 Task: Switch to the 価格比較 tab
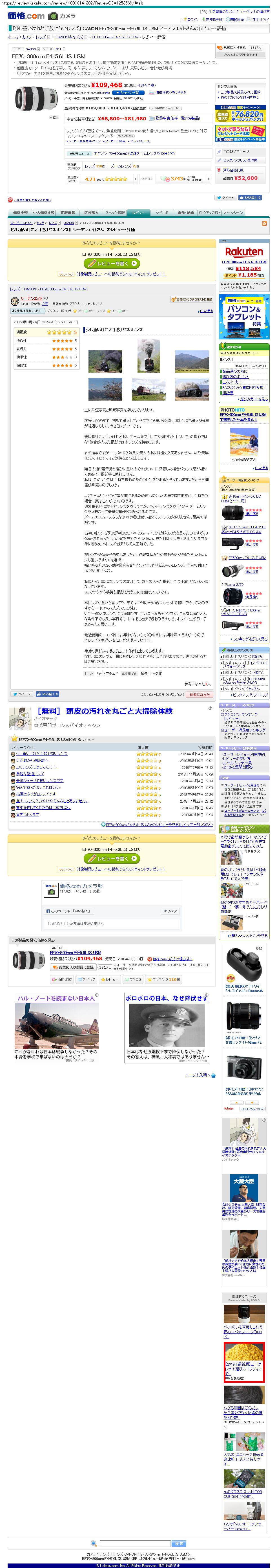coord(20,213)
